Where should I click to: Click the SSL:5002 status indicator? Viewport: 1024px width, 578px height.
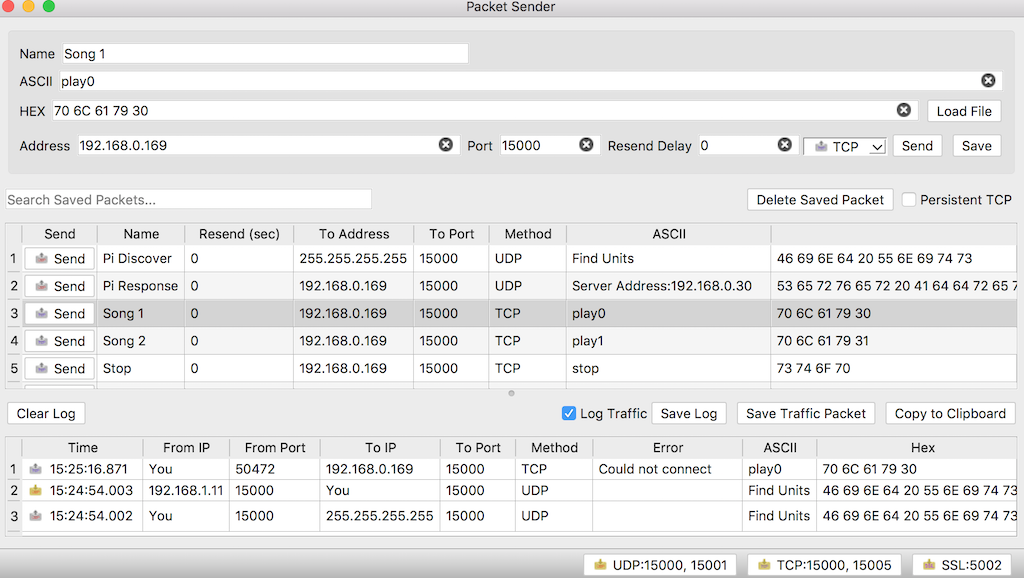pyautogui.click(x=961, y=565)
